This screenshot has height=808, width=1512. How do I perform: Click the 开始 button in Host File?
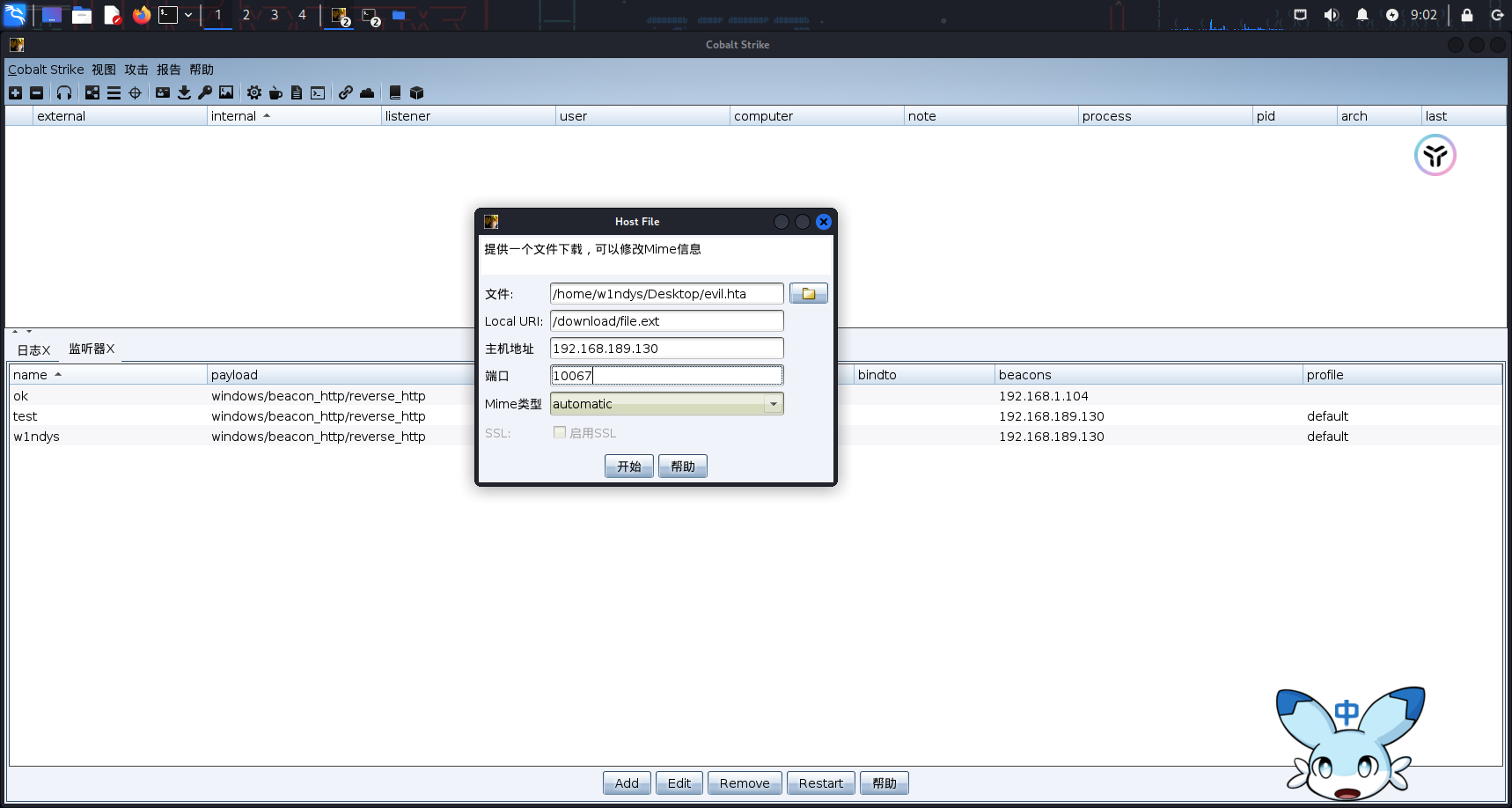pos(628,466)
